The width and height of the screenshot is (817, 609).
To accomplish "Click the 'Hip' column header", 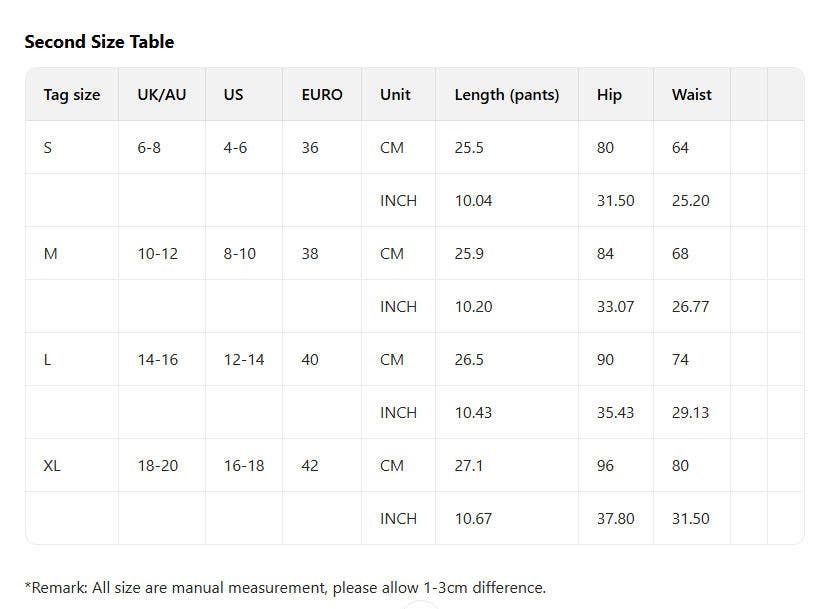I will [x=609, y=95].
